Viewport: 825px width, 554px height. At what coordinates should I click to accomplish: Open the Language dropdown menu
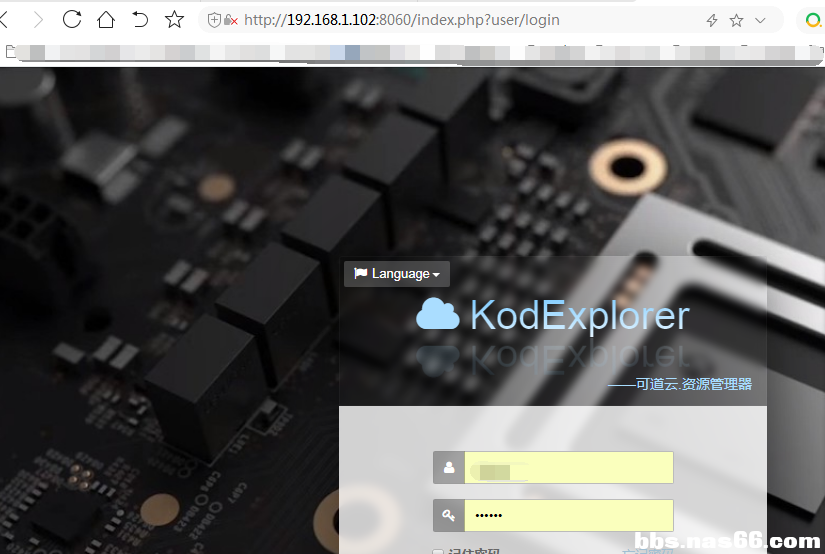[397, 274]
